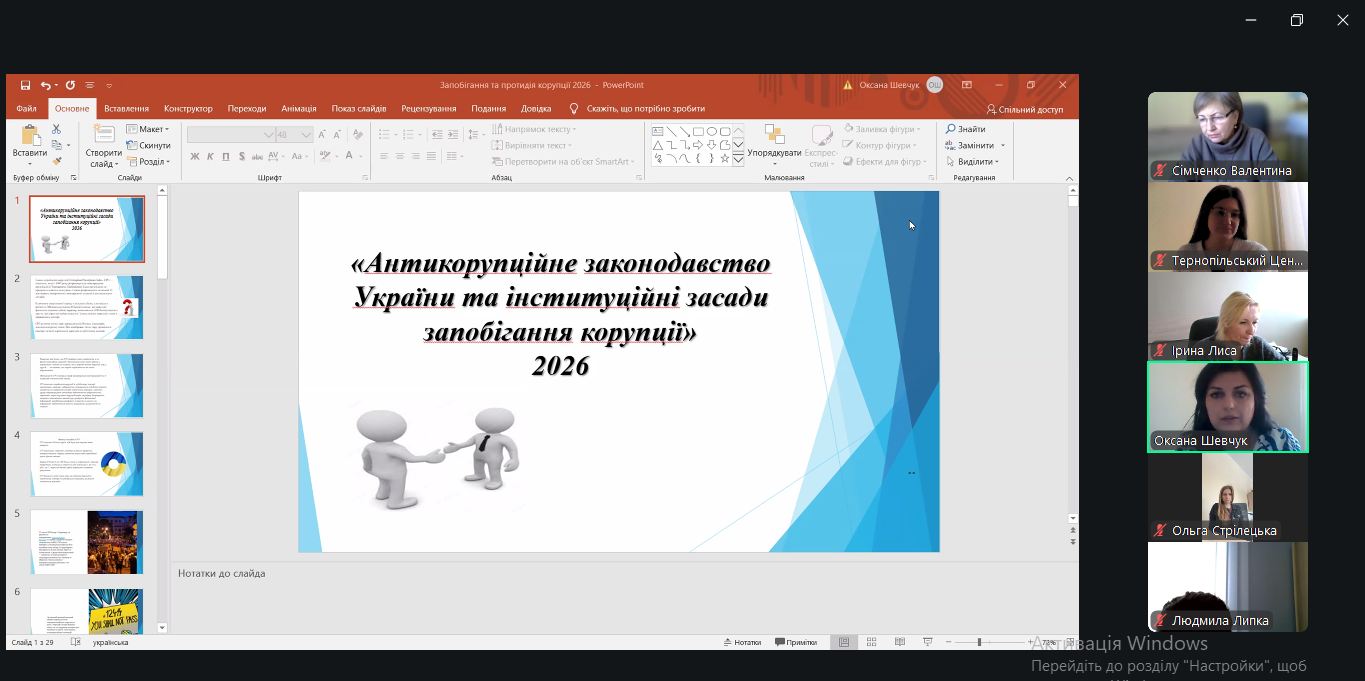Click the Спільний доступ share button
Viewport: 1365px width, 681px height.
(x=1025, y=109)
